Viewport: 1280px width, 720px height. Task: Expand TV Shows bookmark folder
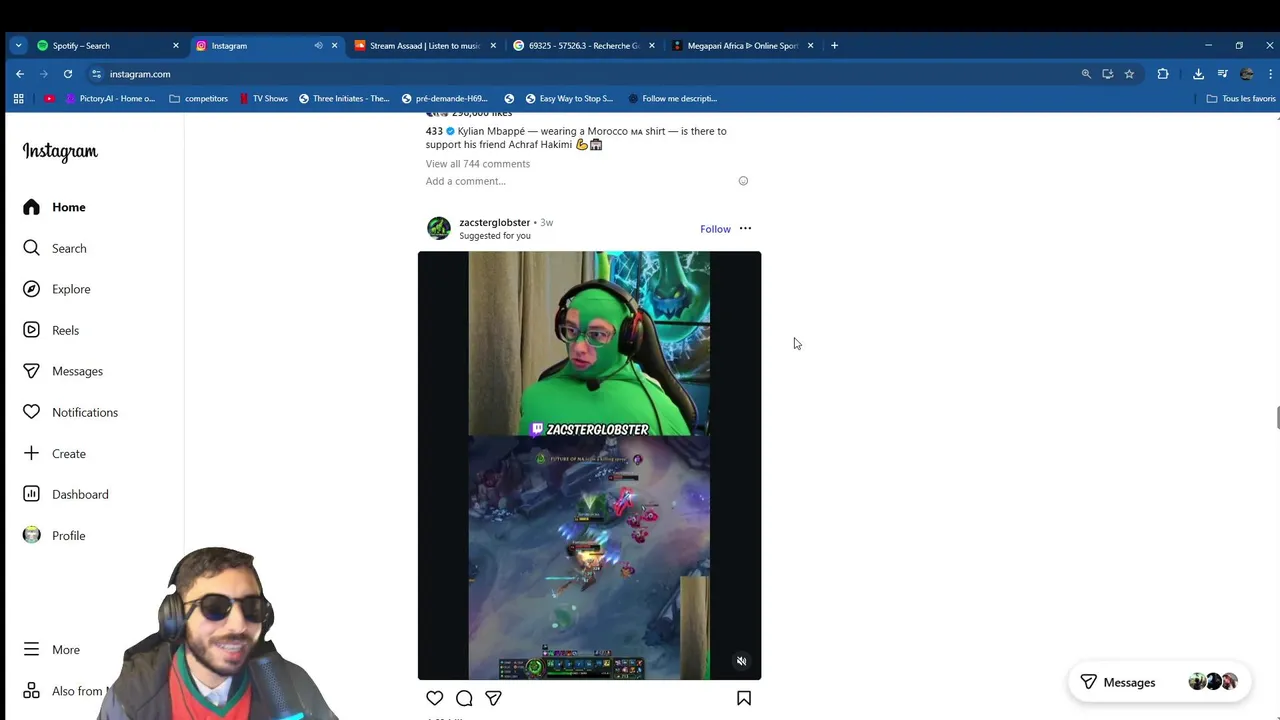(263, 98)
